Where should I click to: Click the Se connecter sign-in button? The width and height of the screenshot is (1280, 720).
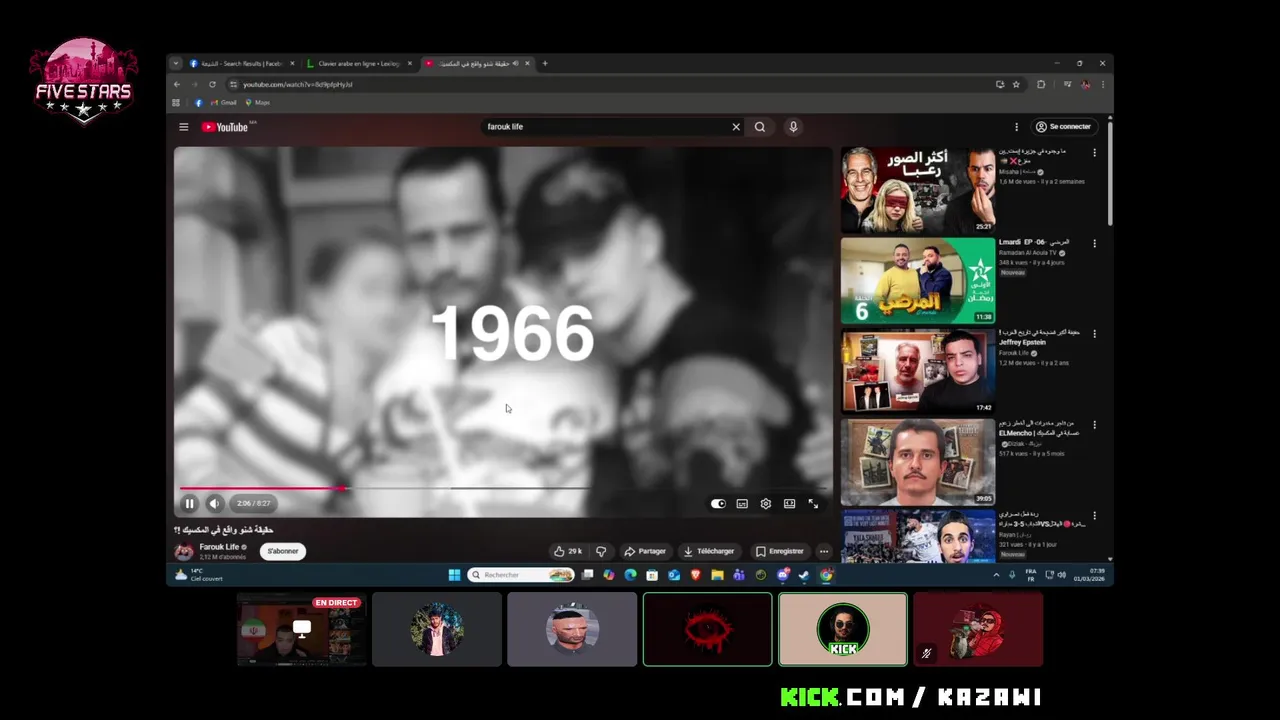pyautogui.click(x=1064, y=127)
